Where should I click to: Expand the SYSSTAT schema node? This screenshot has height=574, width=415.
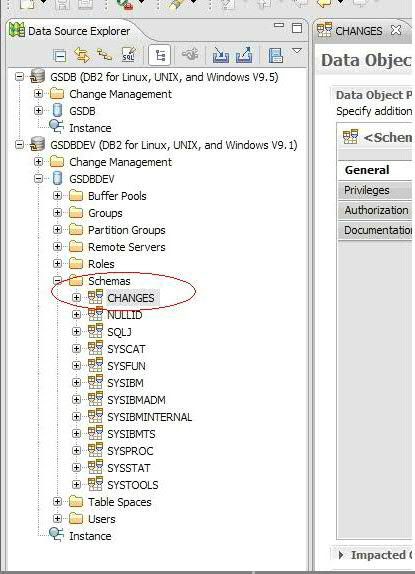pos(76,467)
